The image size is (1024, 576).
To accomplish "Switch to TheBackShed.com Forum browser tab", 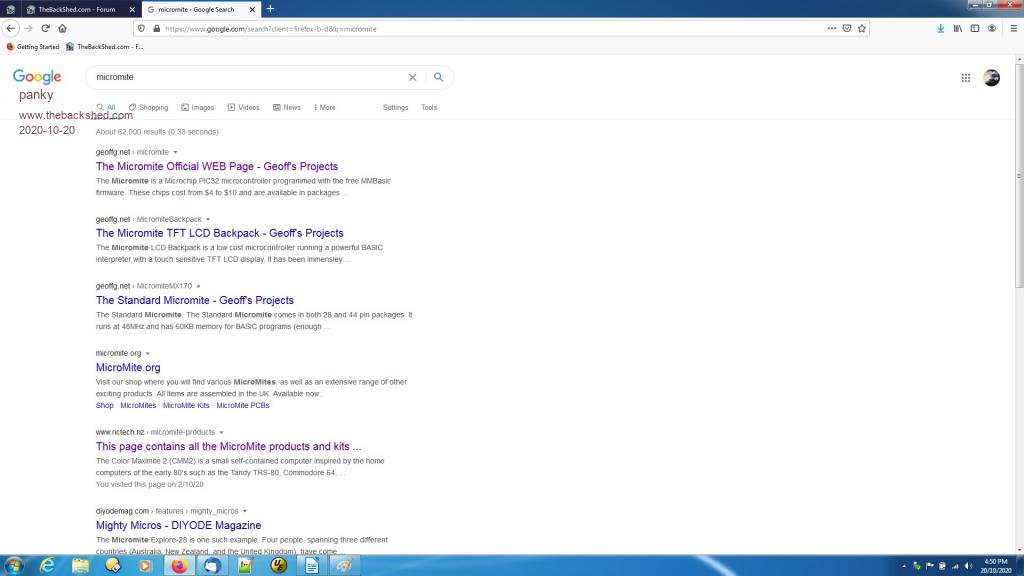I will point(75,9).
